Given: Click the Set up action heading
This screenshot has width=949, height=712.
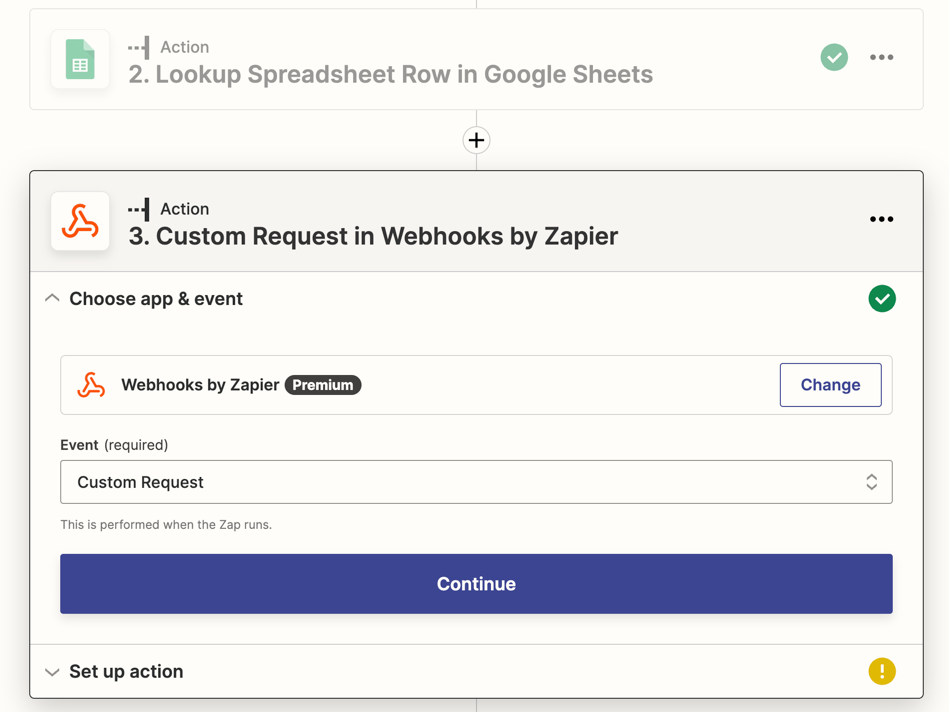Looking at the screenshot, I should point(126,671).
